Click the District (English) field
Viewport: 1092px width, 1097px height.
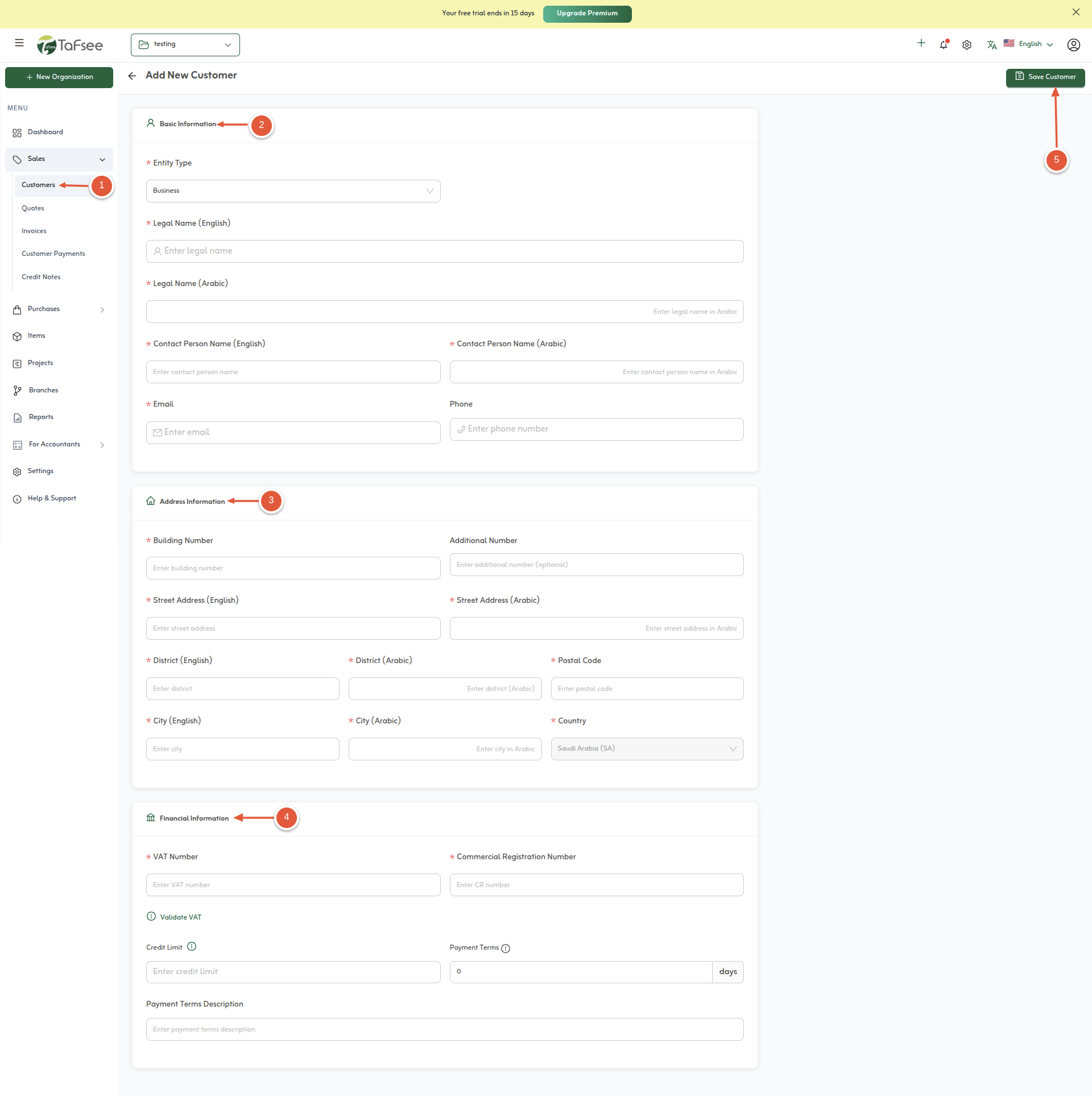point(243,689)
